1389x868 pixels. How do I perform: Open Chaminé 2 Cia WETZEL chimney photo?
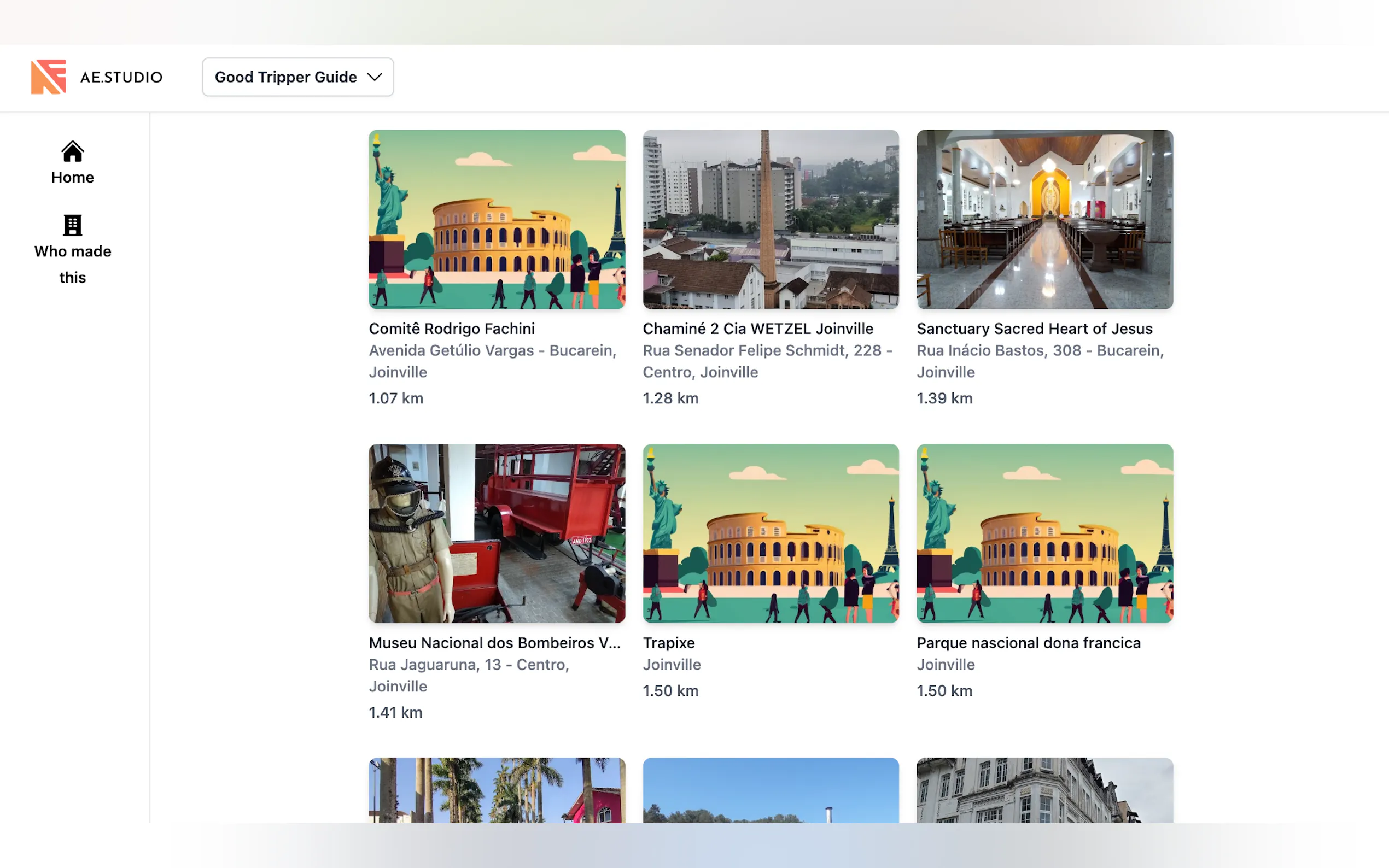point(771,219)
